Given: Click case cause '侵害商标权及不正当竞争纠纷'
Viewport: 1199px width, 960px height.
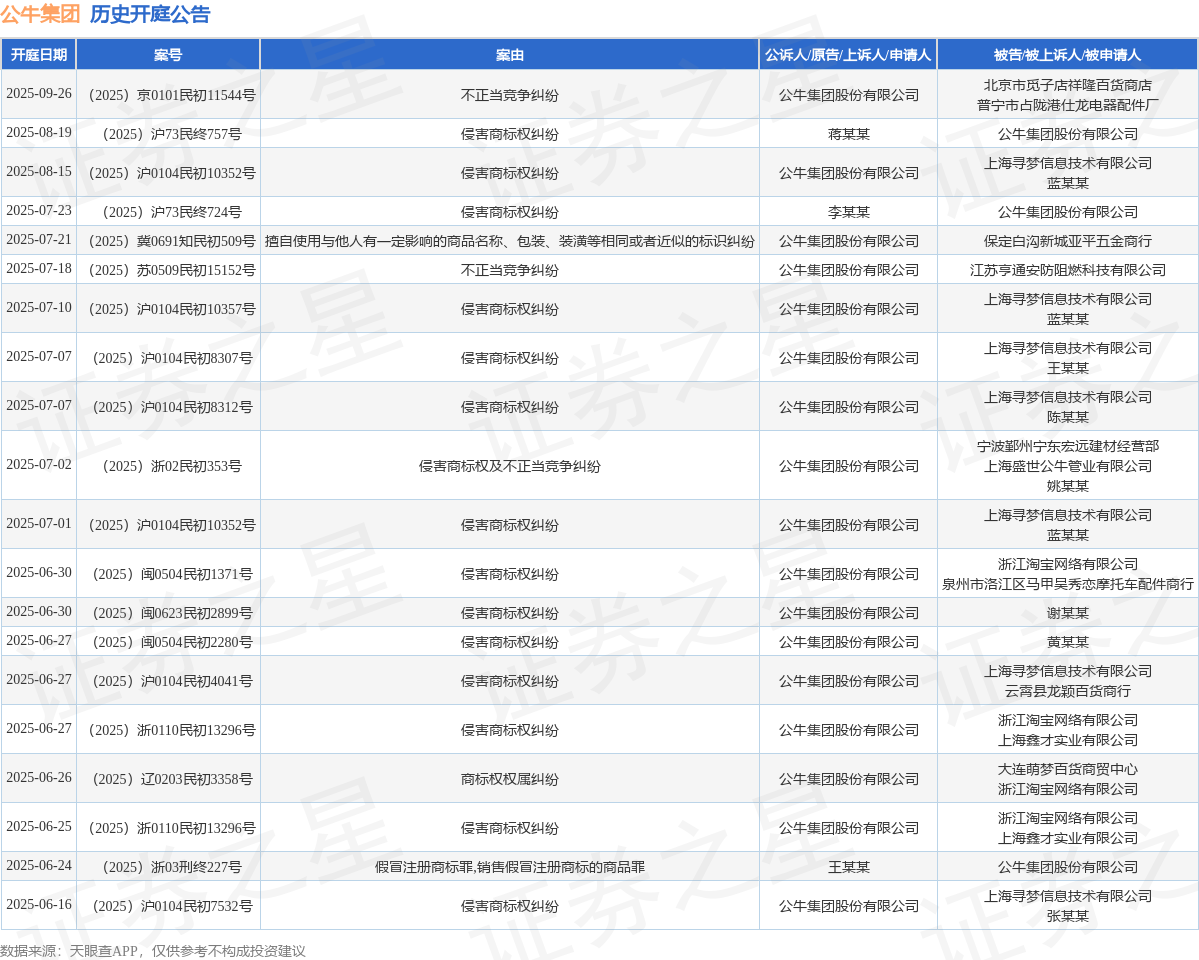Looking at the screenshot, I should click(x=510, y=466).
